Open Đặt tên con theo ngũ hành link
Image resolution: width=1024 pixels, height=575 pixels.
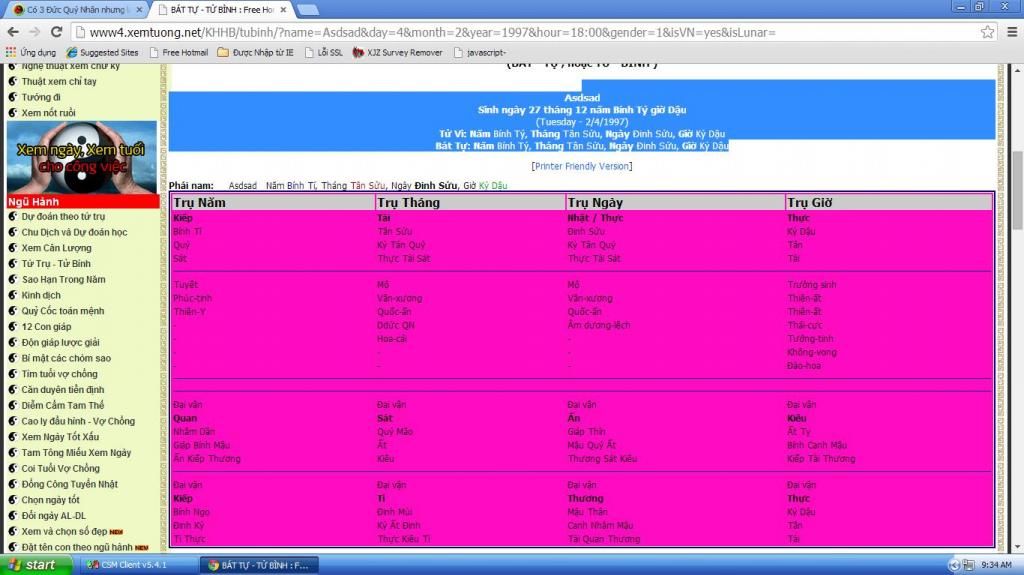point(77,547)
